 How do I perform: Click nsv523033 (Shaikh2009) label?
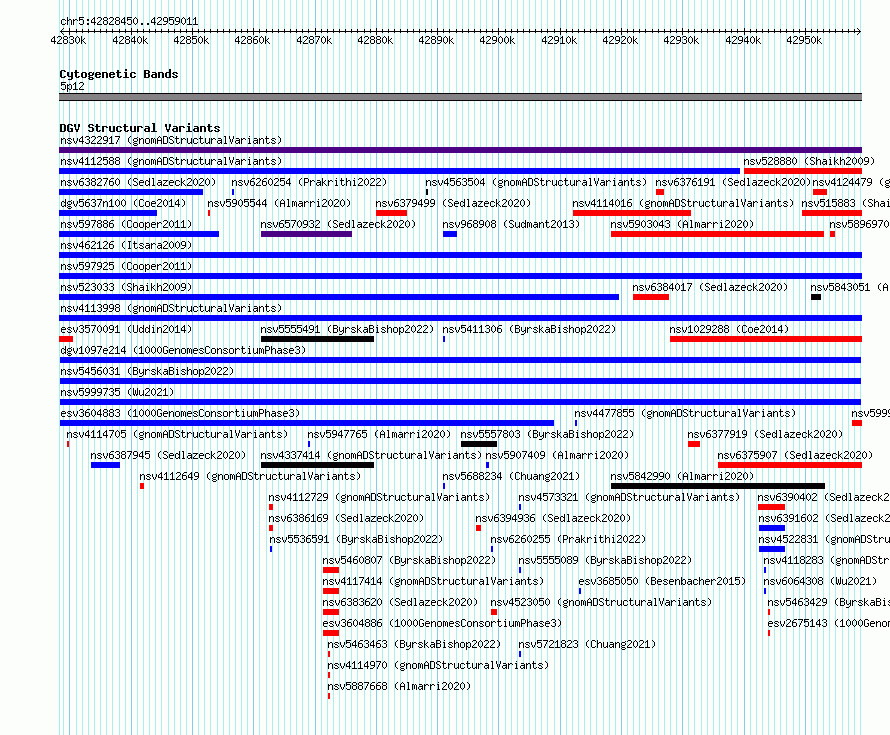(x=126, y=287)
